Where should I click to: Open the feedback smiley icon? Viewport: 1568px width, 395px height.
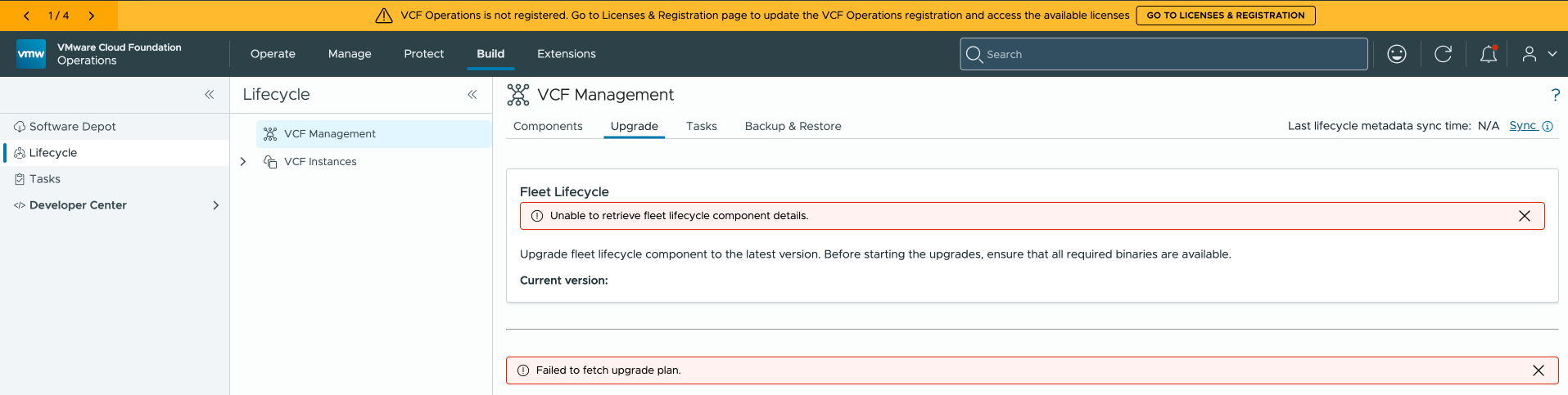point(1397,54)
